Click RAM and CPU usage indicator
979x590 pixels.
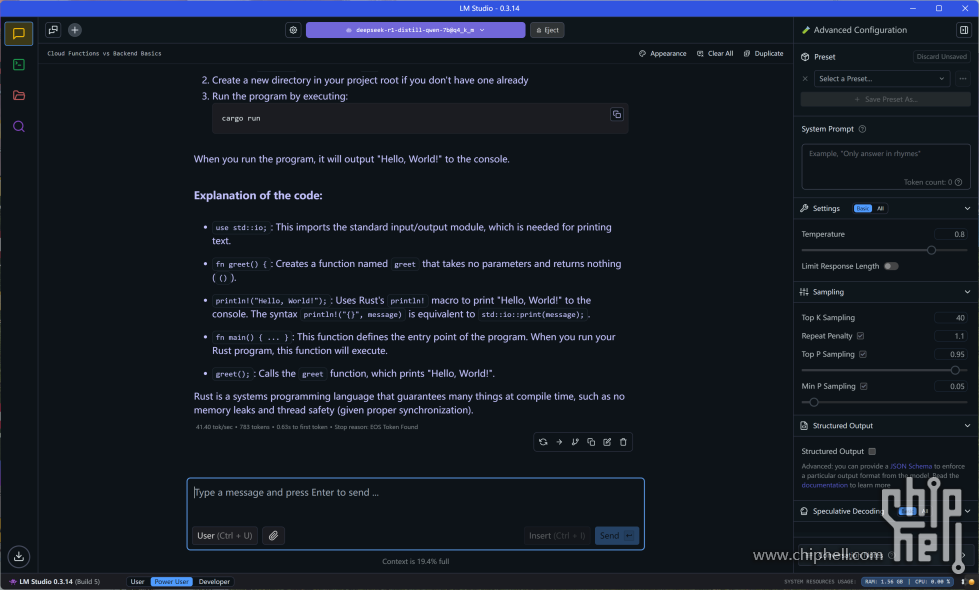(x=908, y=581)
